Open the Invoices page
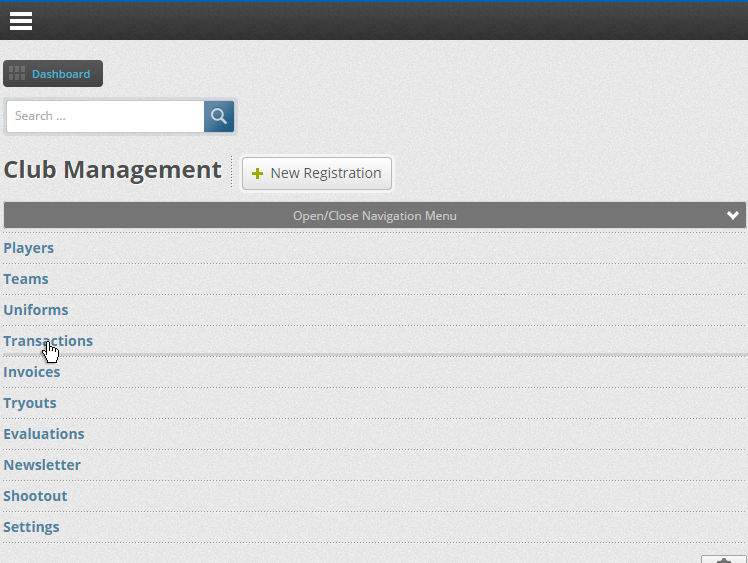The image size is (748, 563). [32, 372]
